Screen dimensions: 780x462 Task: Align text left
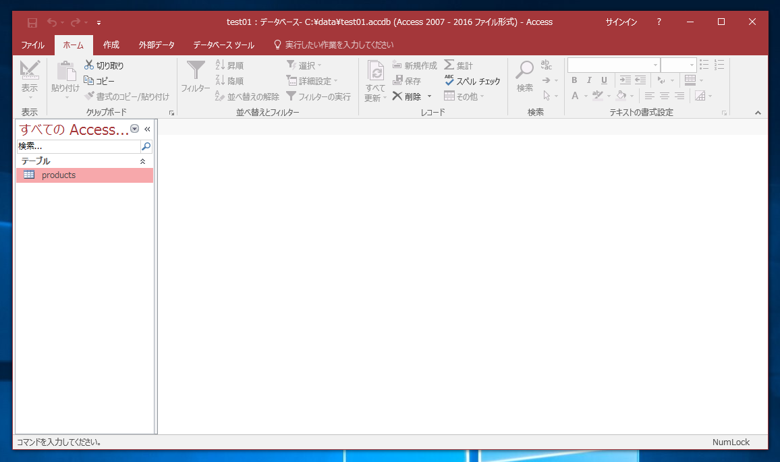coord(649,95)
